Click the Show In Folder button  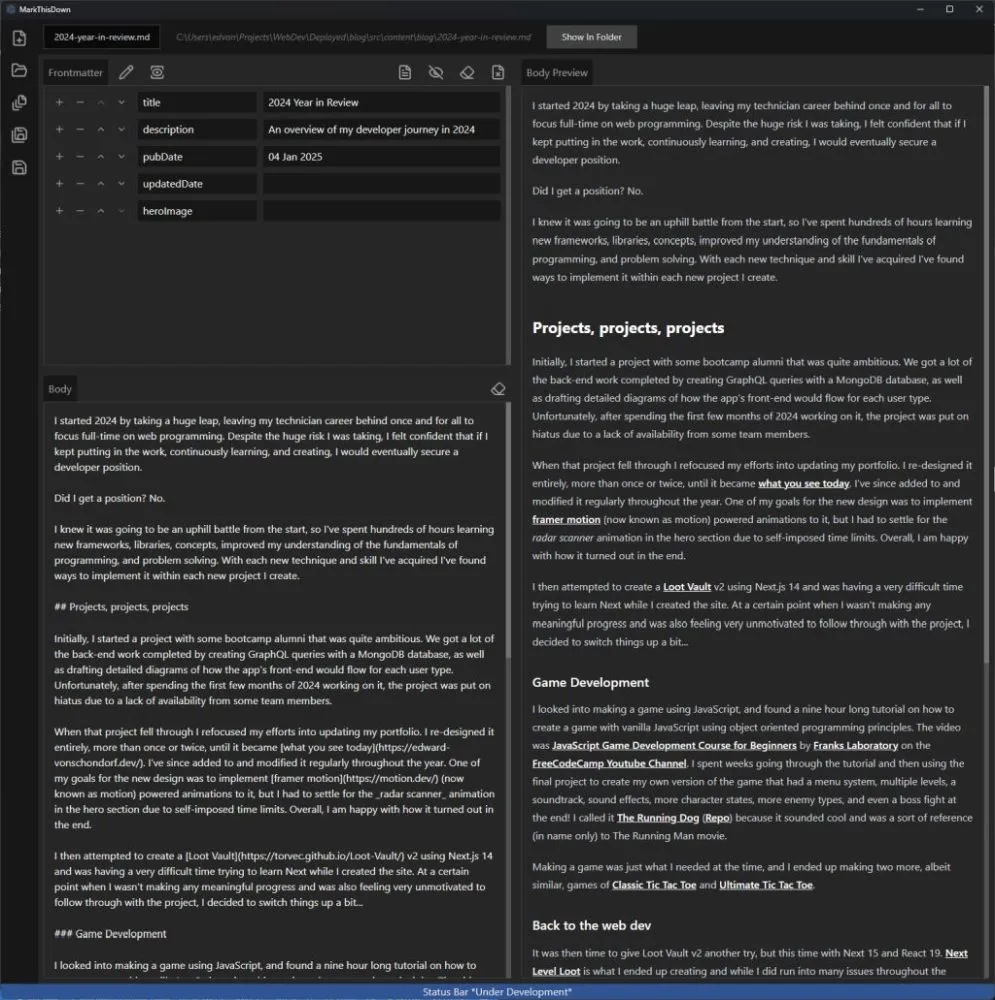click(591, 37)
